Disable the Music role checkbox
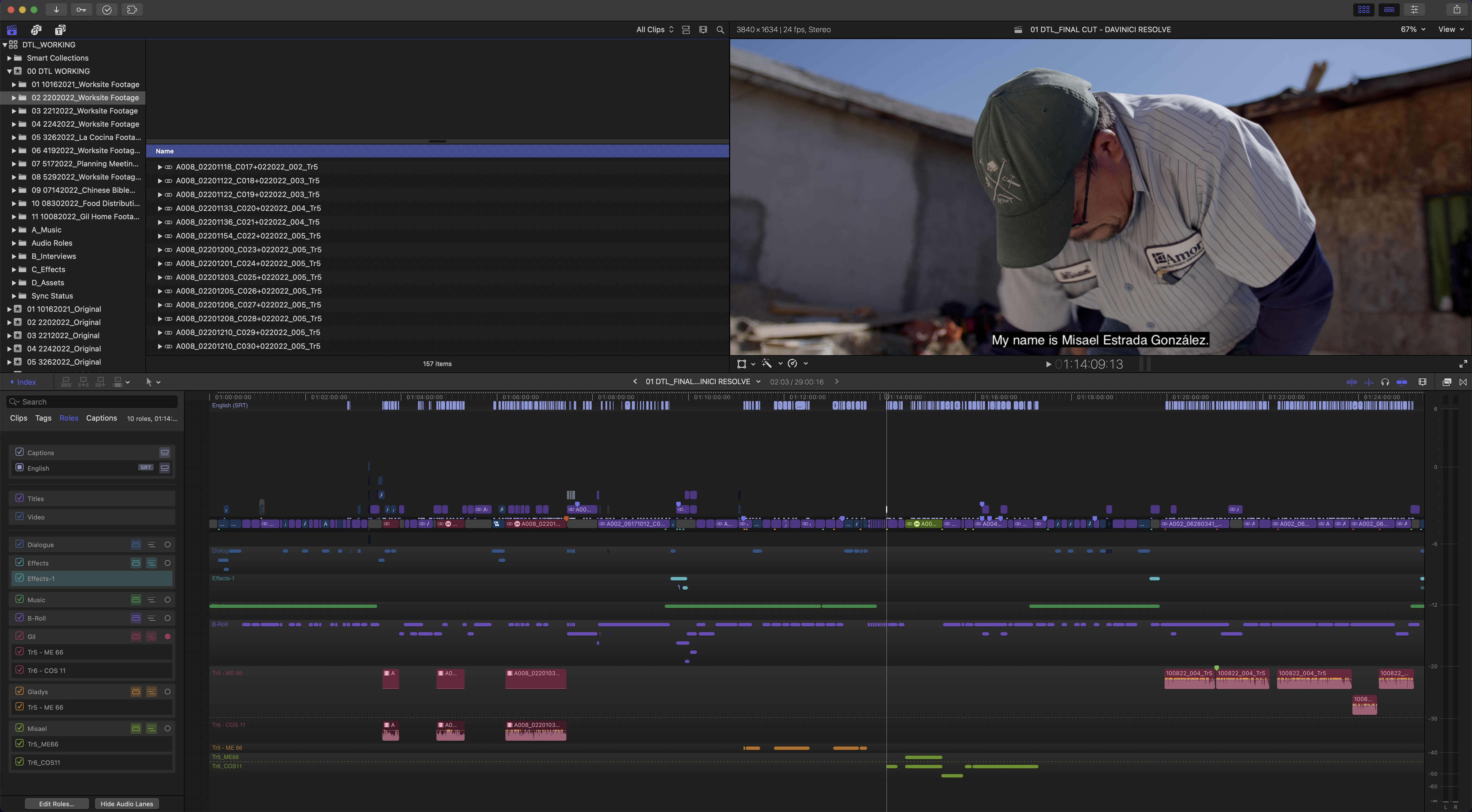Viewport: 1472px width, 812px height. point(20,599)
